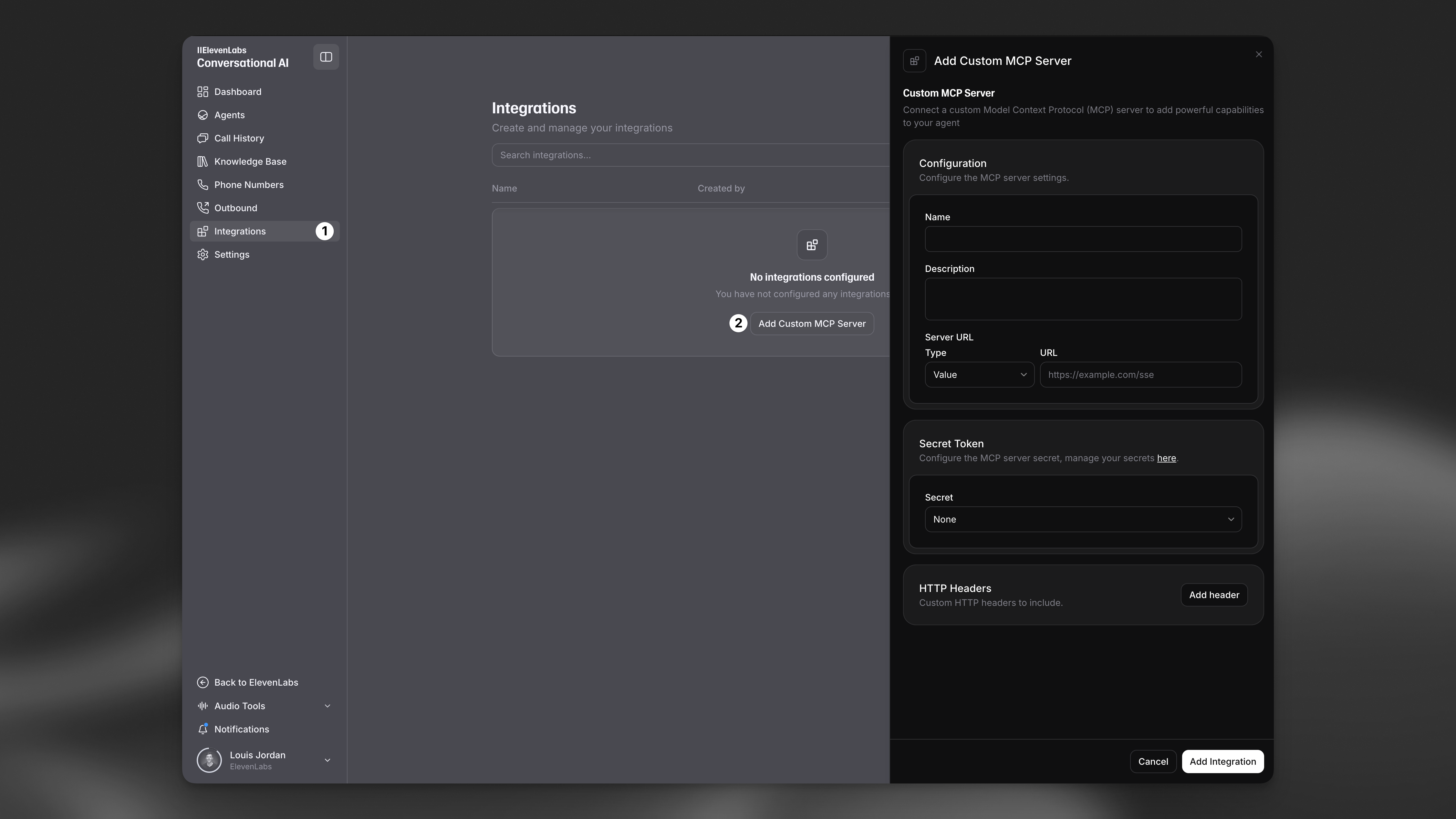Confirm with Add Integration
1456x819 pixels.
click(1223, 761)
